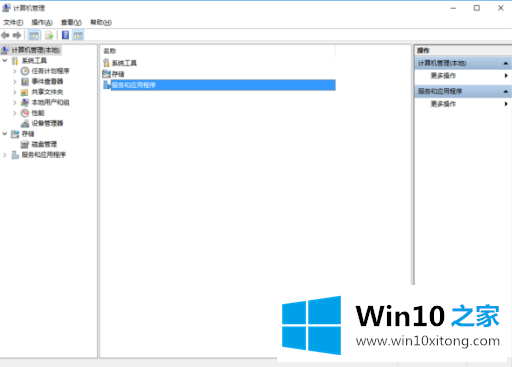
Task: Select the 性能 monitor icon in tree
Action: click(x=25, y=113)
